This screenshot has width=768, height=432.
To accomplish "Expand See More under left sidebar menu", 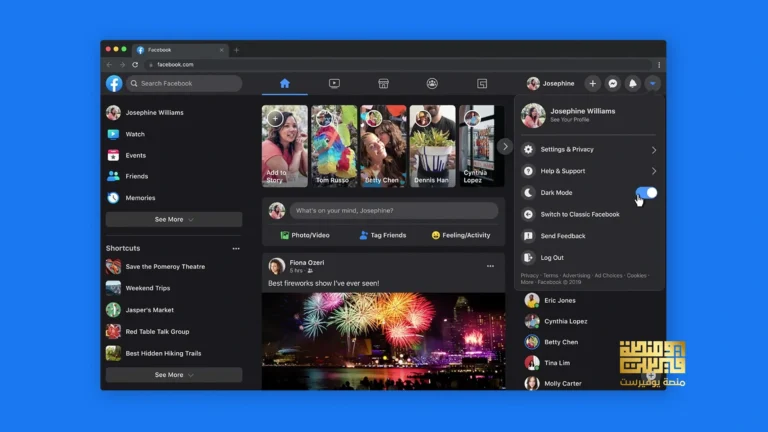I will 174,219.
